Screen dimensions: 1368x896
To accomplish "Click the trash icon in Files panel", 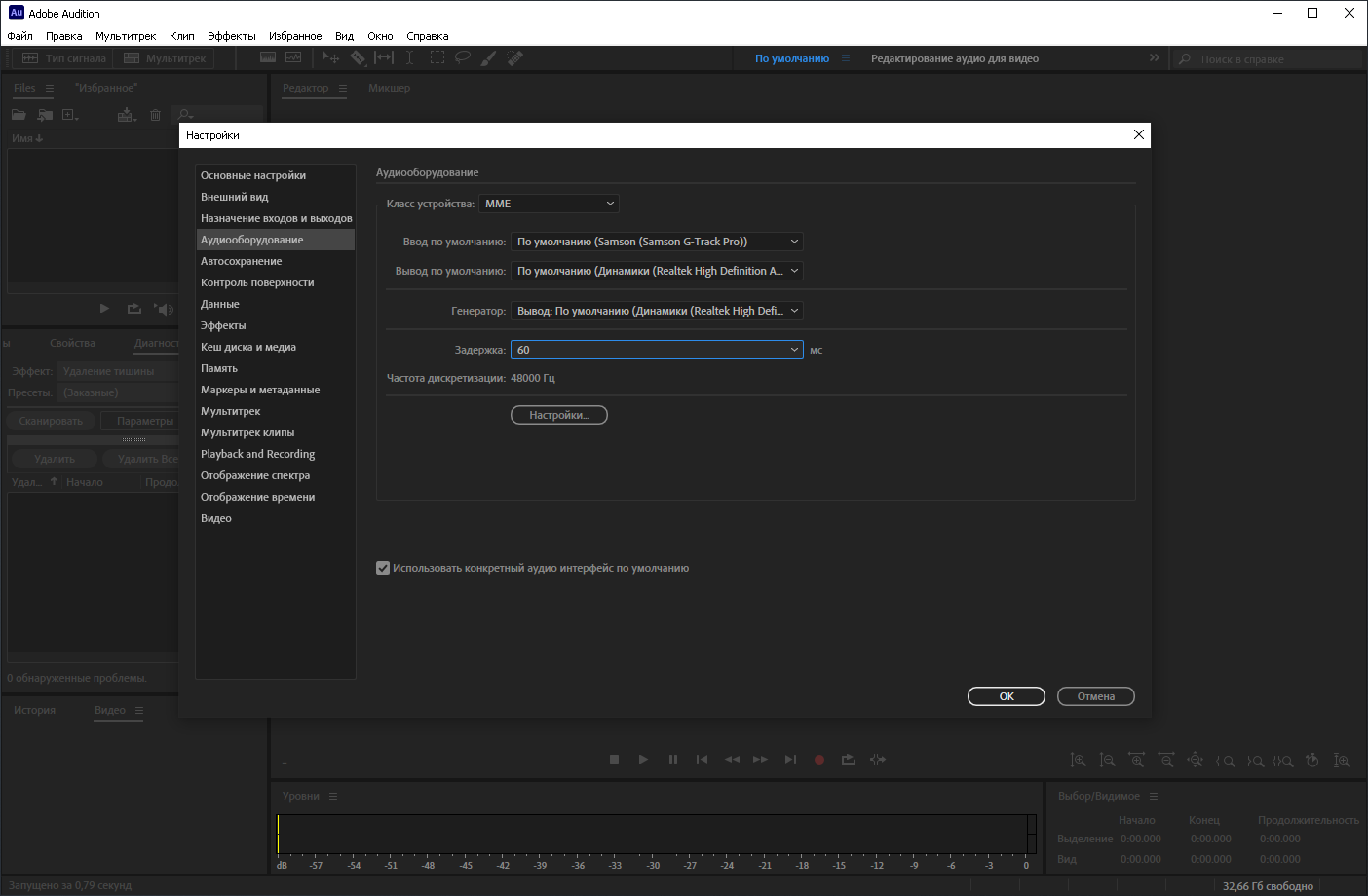I will [x=155, y=115].
